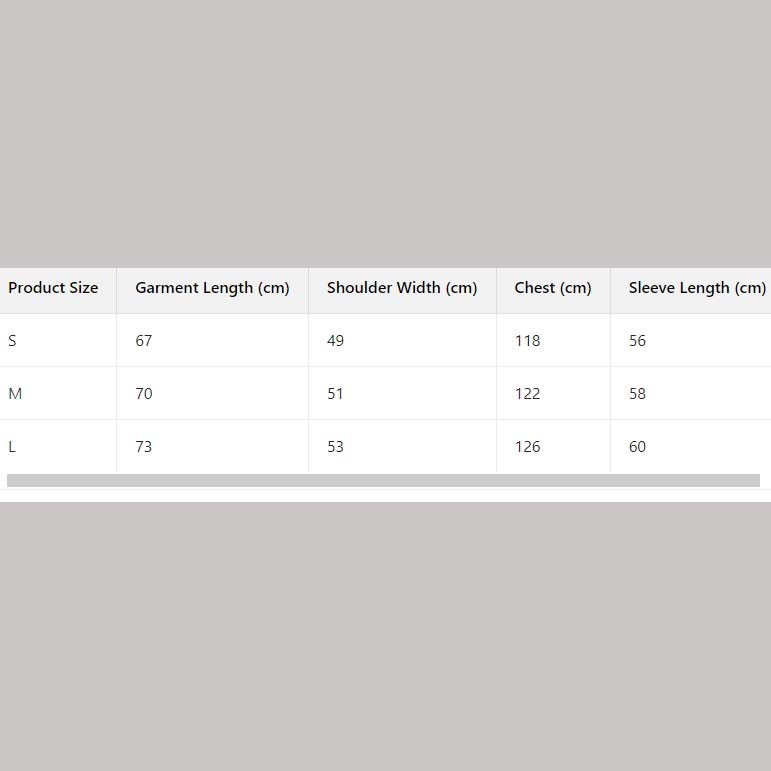Click sleeve length value 58
Screen dimensions: 771x771
coord(637,394)
